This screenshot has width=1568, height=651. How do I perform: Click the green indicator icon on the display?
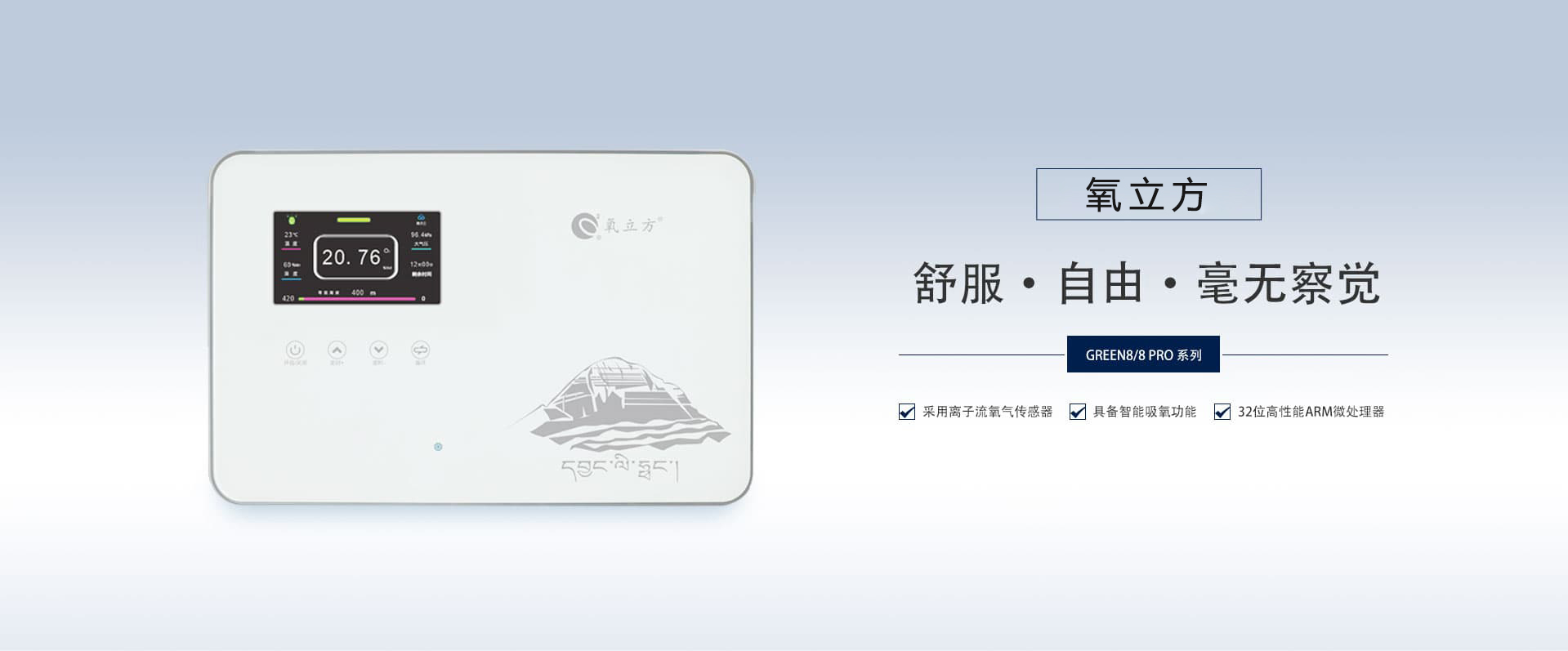292,220
